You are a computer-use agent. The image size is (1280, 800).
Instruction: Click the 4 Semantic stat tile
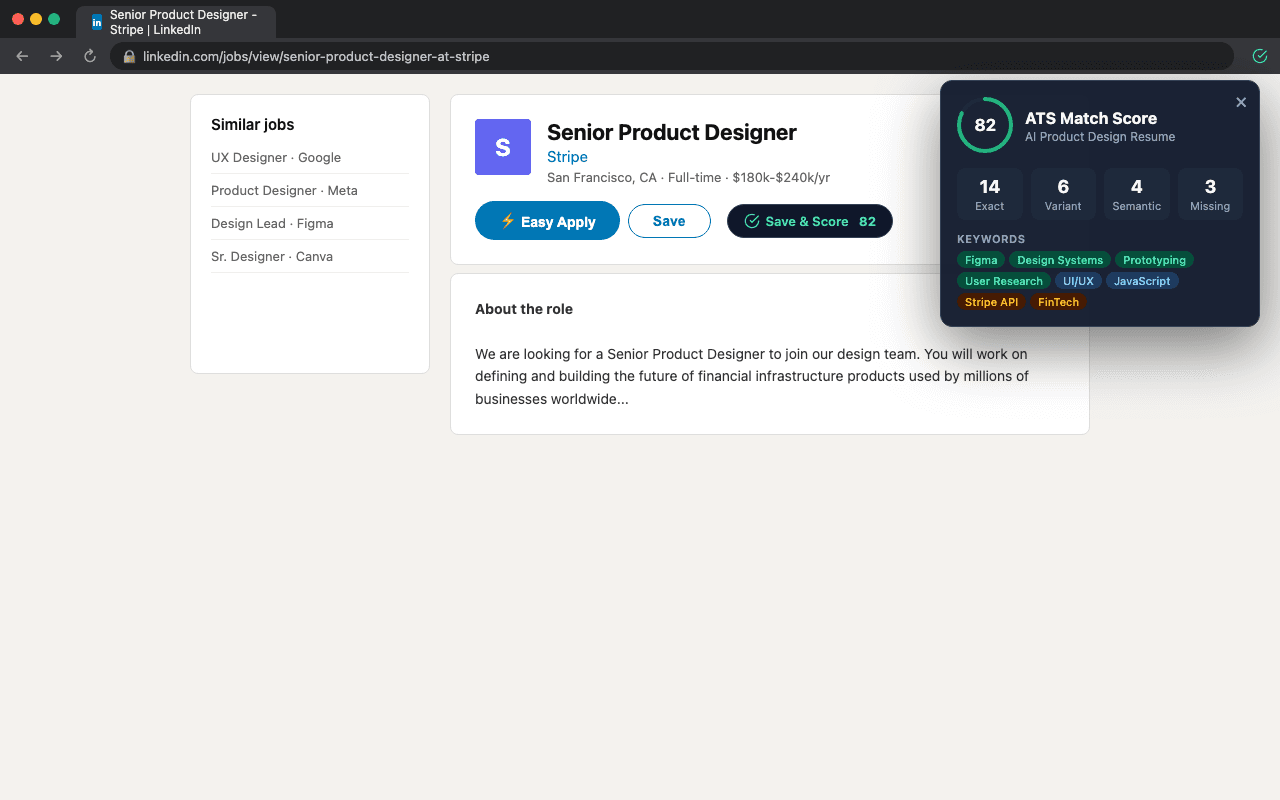point(1137,194)
